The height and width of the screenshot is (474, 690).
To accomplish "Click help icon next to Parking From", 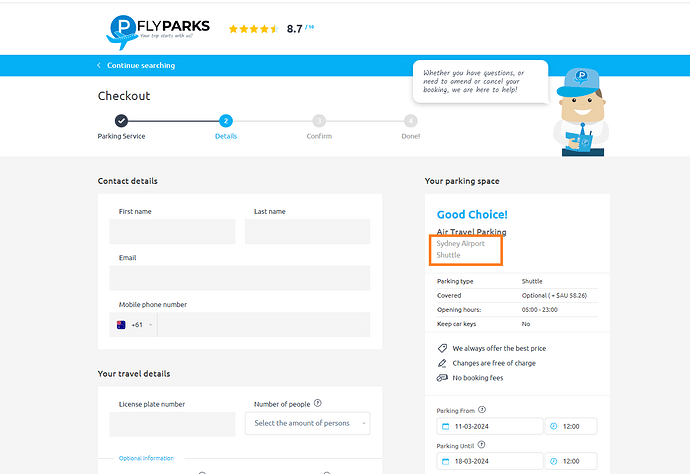I will (x=482, y=410).
